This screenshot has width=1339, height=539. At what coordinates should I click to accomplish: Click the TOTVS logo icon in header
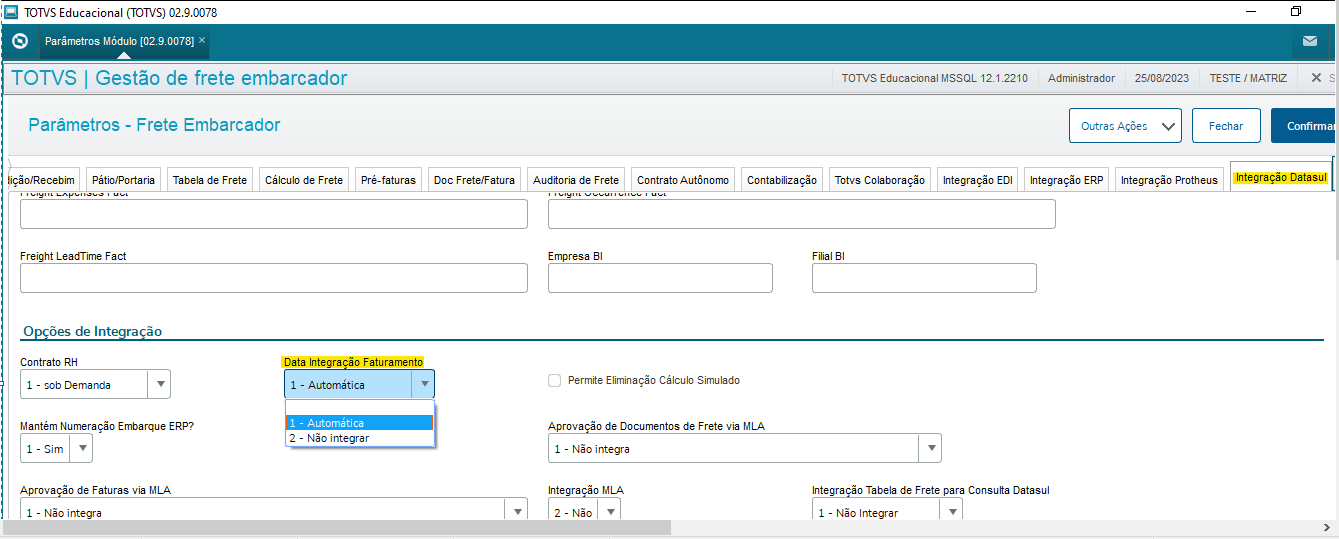(19, 41)
